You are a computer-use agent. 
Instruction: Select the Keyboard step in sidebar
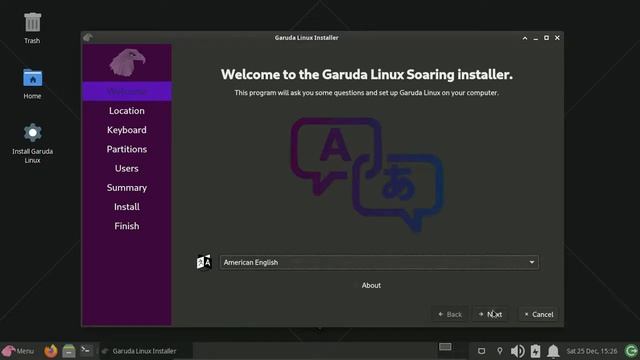click(x=127, y=130)
